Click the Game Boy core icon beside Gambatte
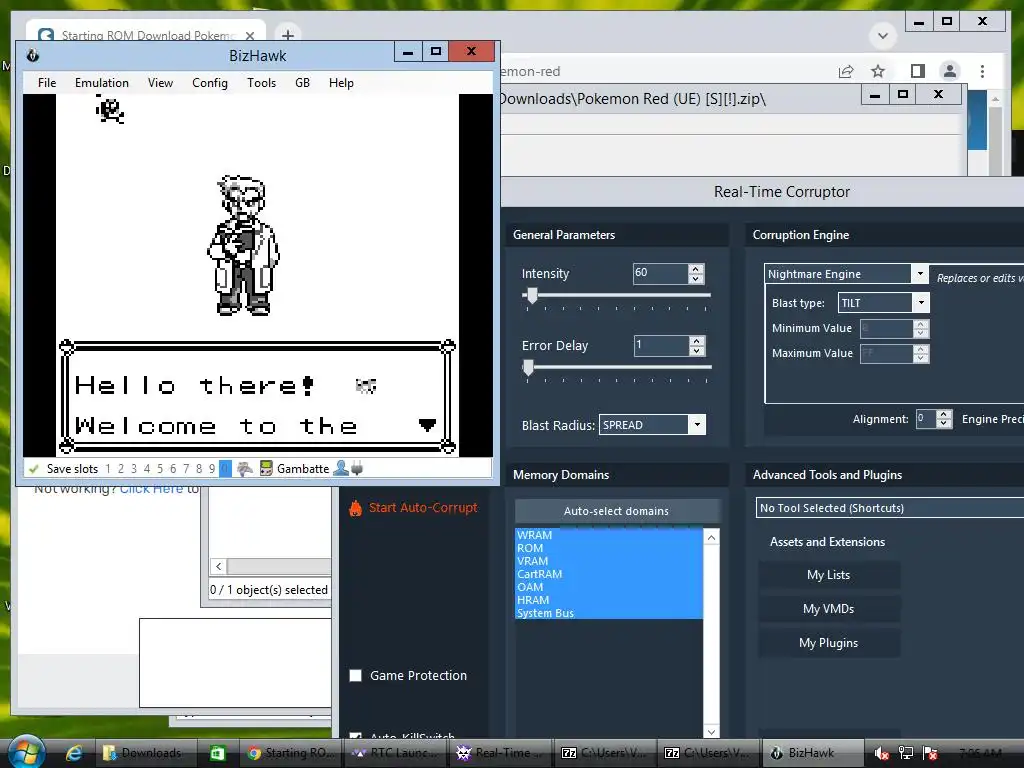The height and width of the screenshot is (768, 1024). 266,468
